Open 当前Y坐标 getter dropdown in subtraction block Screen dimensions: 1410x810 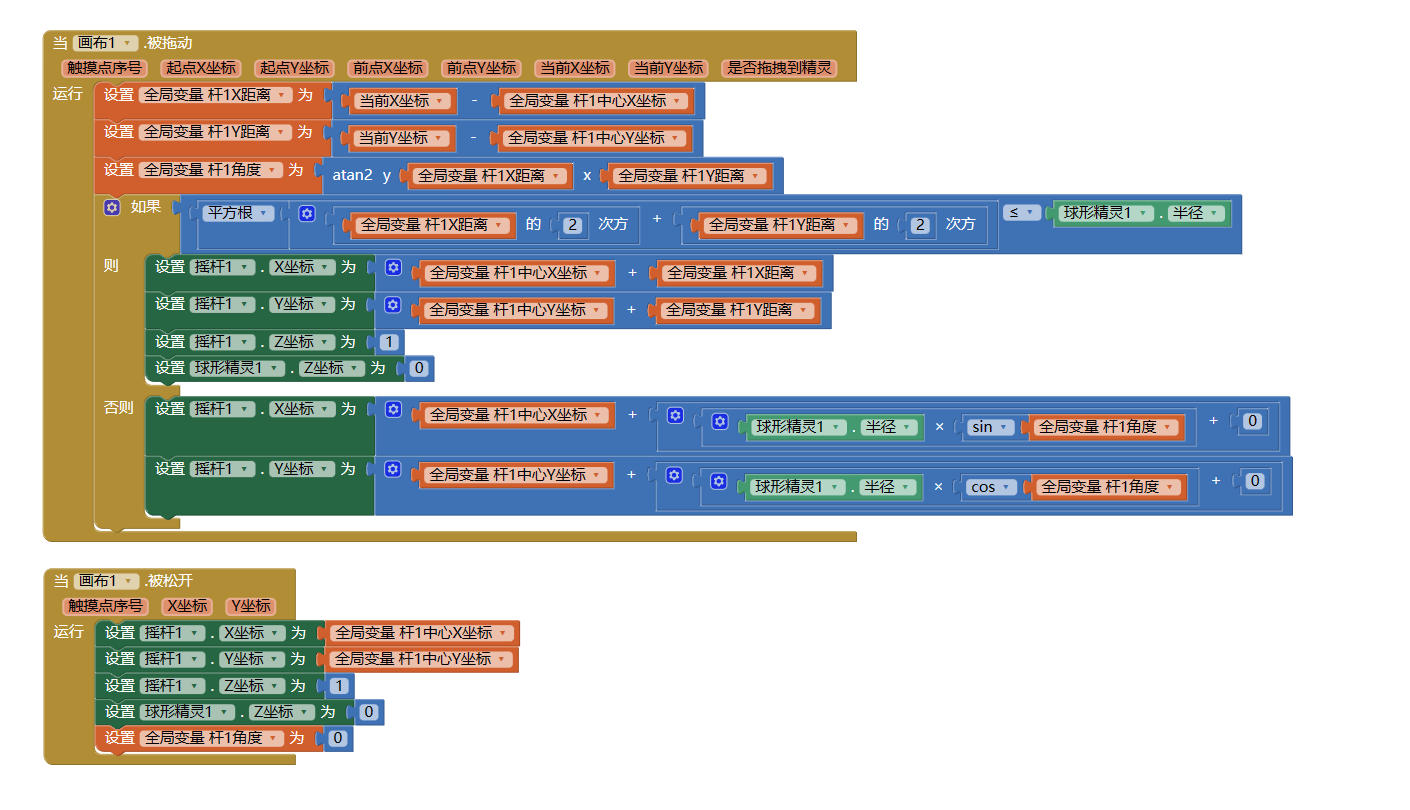pos(400,138)
